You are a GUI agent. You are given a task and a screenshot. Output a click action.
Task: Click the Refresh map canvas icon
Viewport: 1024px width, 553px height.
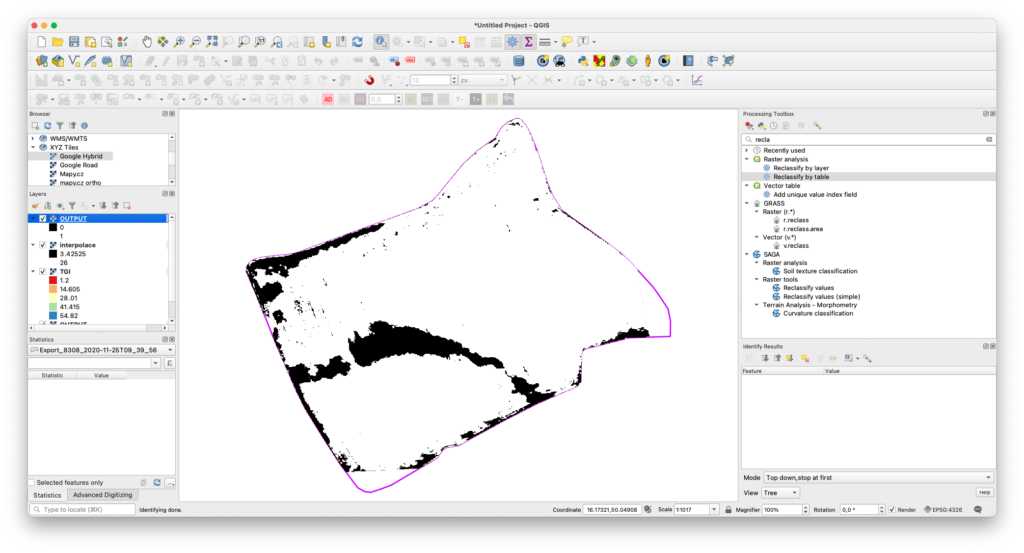click(x=357, y=41)
